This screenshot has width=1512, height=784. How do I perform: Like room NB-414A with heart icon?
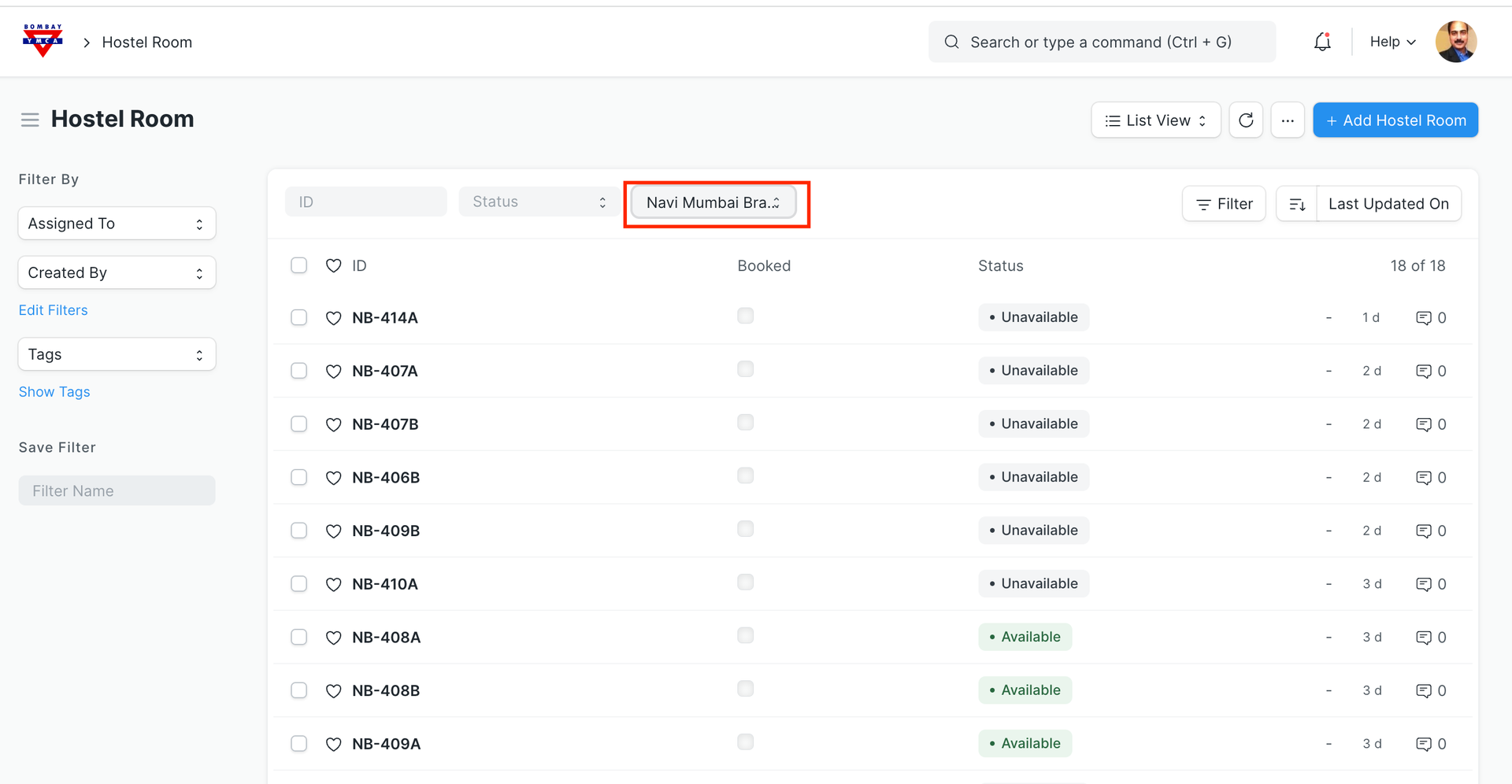pyautogui.click(x=334, y=318)
